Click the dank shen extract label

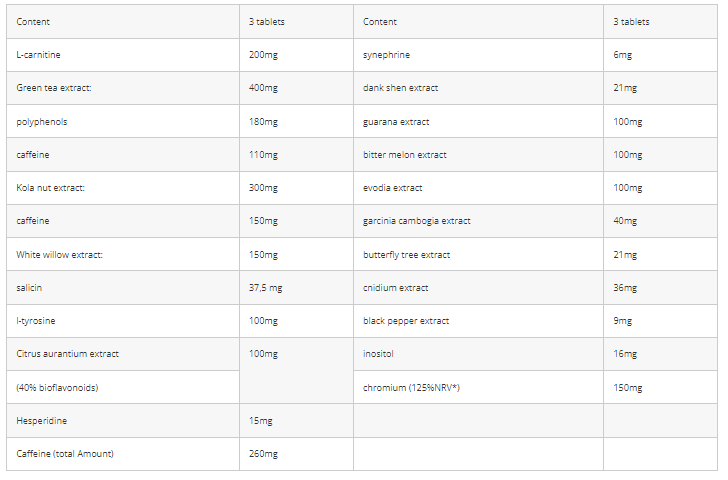click(x=401, y=88)
